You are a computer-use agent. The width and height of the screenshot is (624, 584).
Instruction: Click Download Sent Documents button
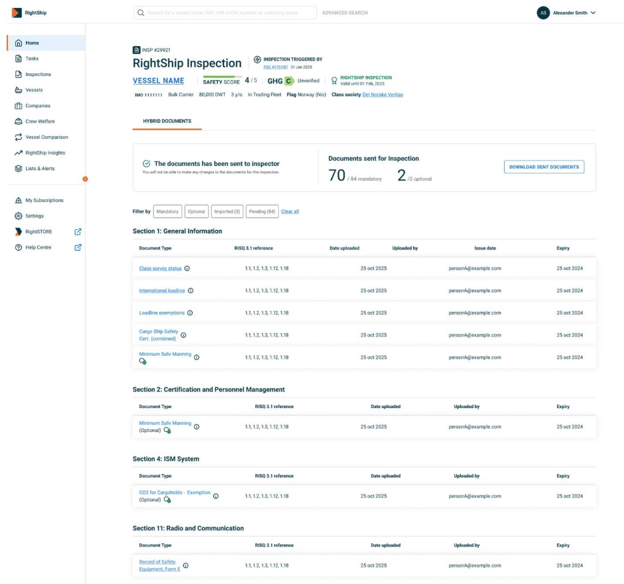pos(544,167)
